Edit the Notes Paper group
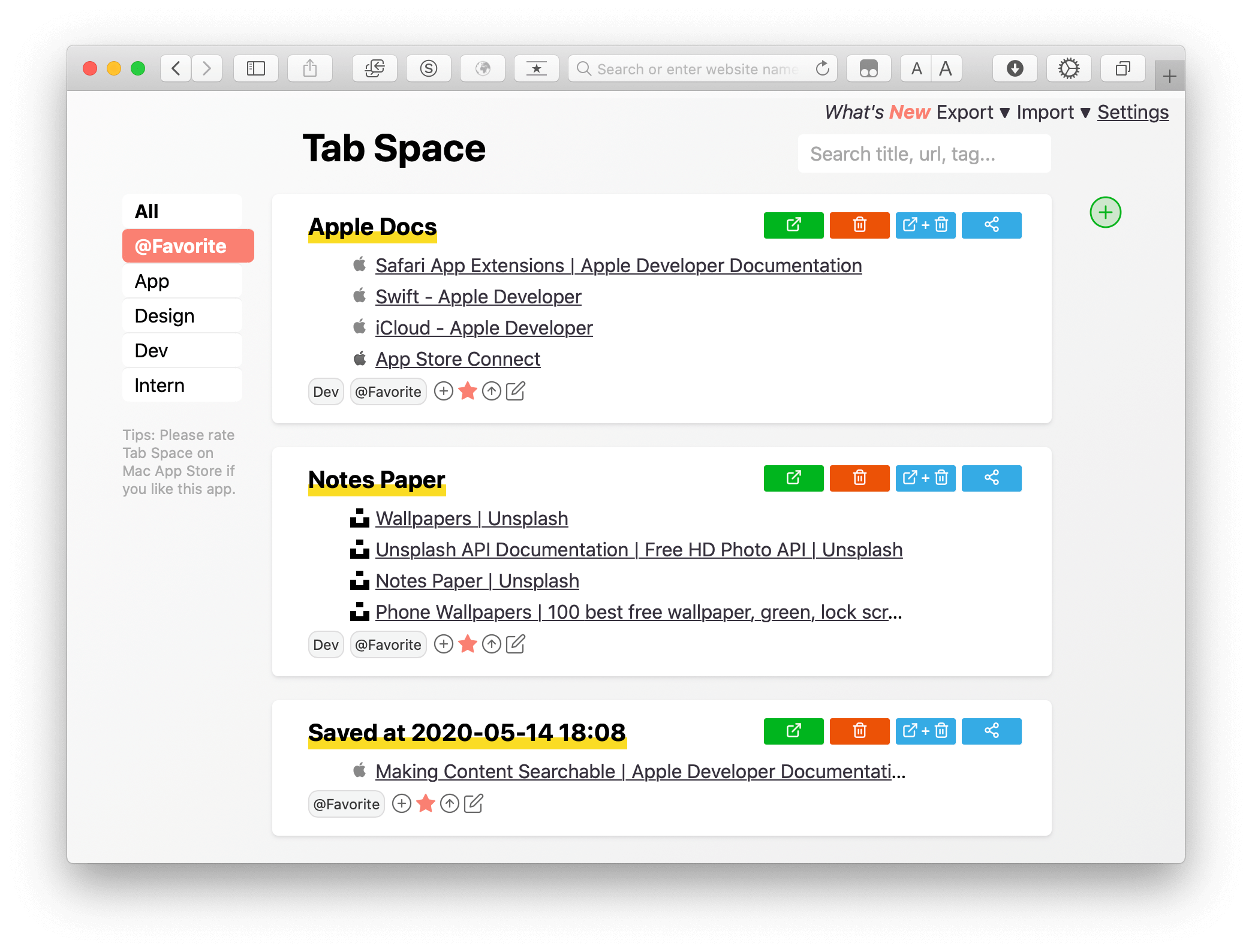The height and width of the screenshot is (952, 1252). pyautogui.click(x=515, y=644)
